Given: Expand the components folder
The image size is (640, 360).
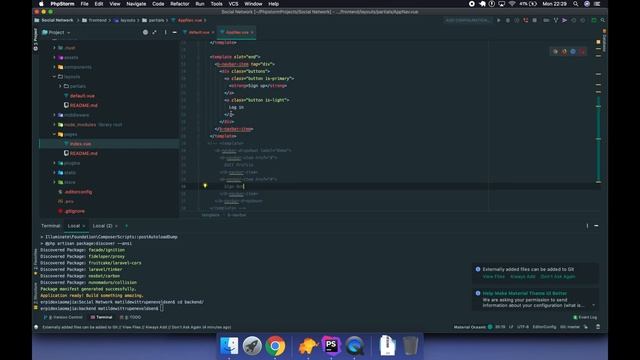Looking at the screenshot, I should tap(54, 67).
